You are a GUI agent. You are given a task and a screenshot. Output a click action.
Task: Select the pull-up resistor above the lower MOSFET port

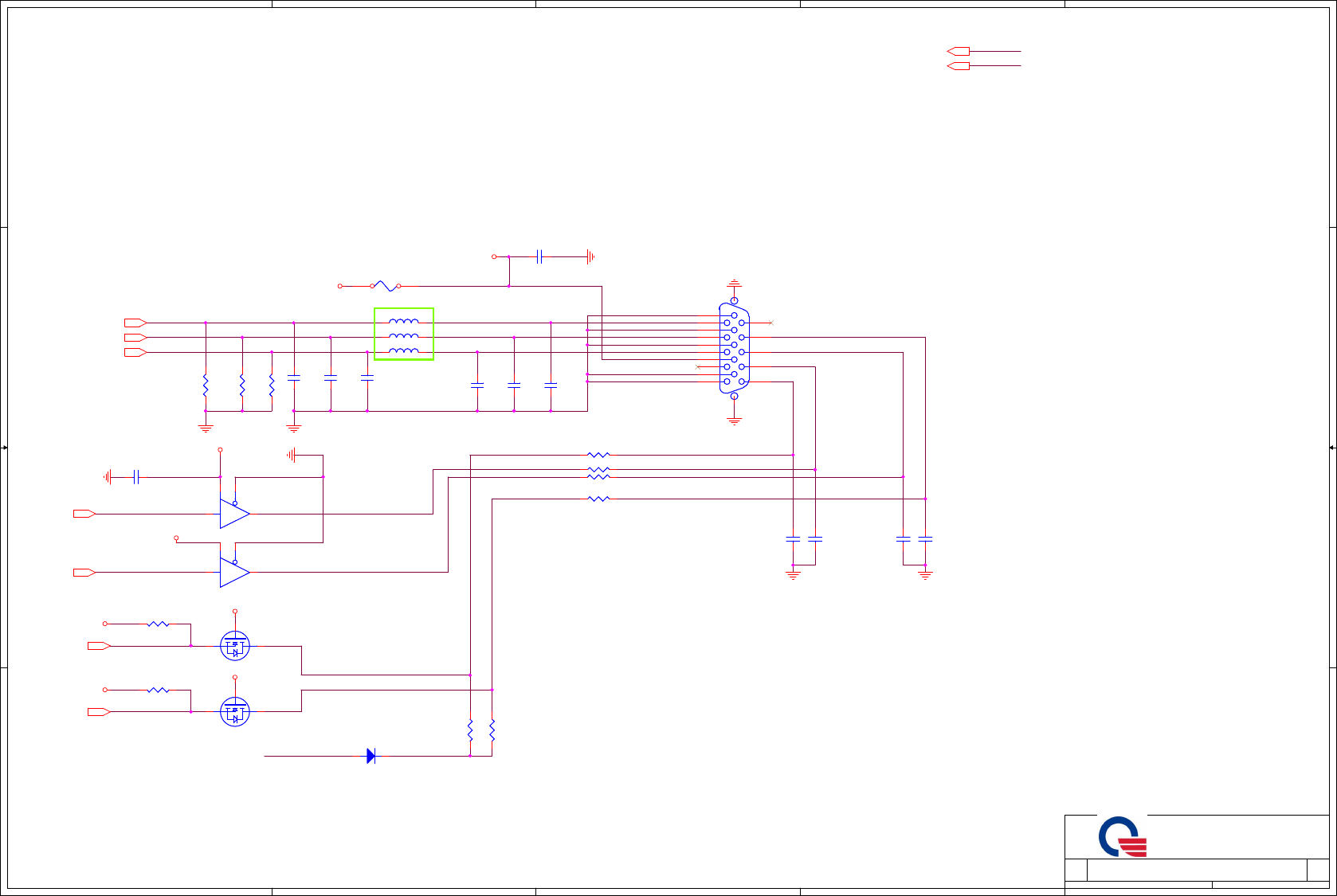click(x=158, y=690)
